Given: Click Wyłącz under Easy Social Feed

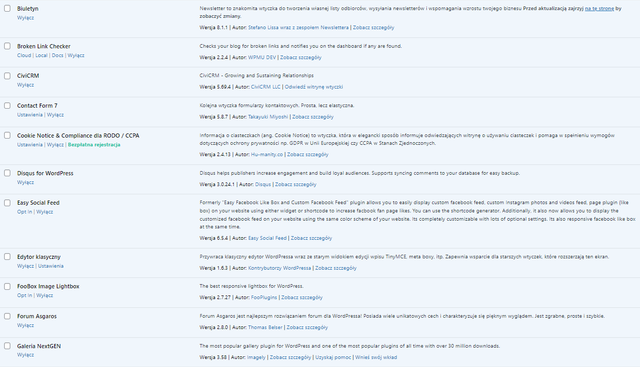Looking at the screenshot, I should point(45,212).
